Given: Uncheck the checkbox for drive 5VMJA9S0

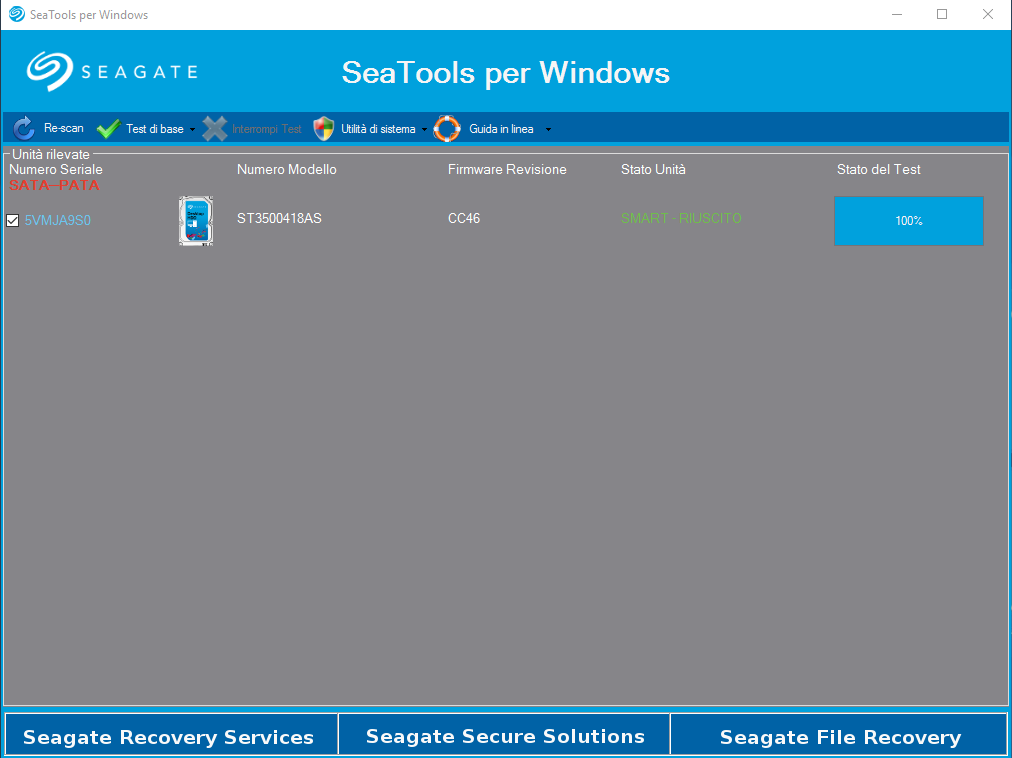Looking at the screenshot, I should coord(12,221).
